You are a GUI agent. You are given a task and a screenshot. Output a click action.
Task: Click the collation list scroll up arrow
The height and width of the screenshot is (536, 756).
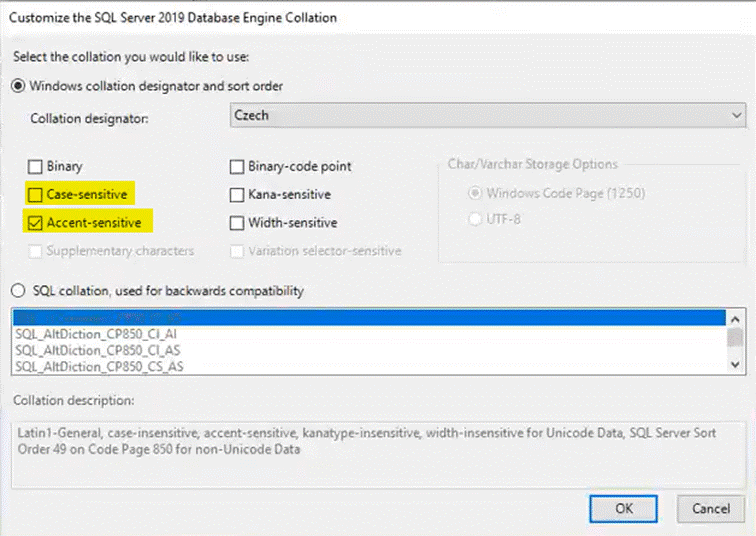pos(735,319)
